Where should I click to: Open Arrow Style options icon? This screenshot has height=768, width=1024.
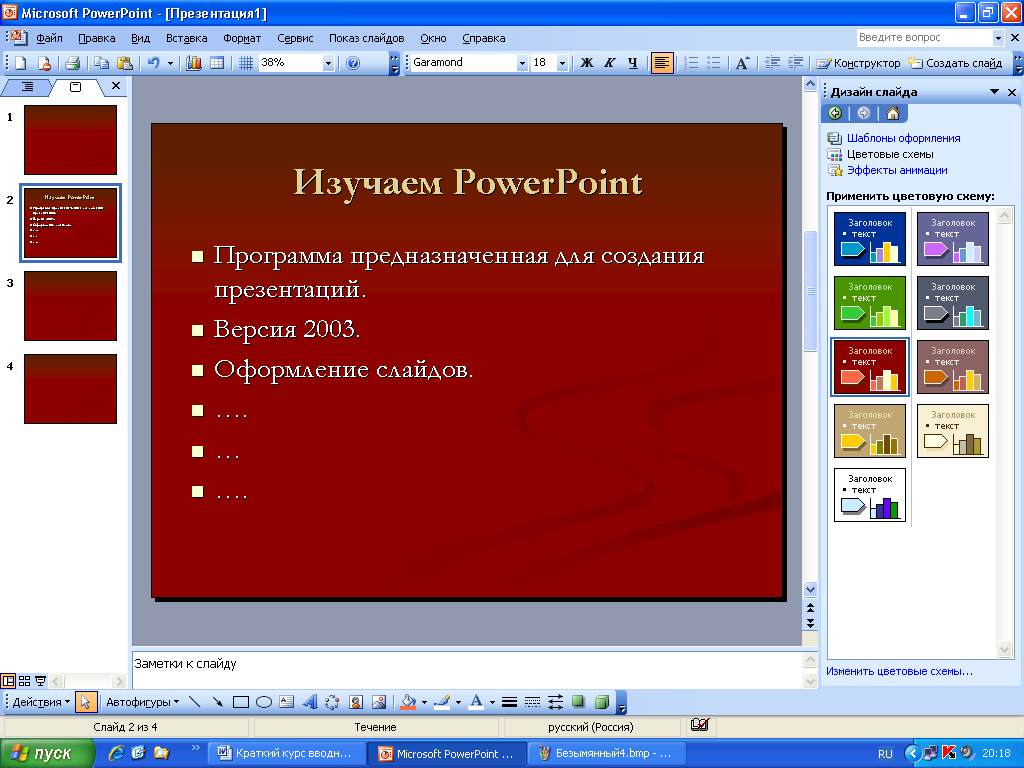click(x=555, y=702)
